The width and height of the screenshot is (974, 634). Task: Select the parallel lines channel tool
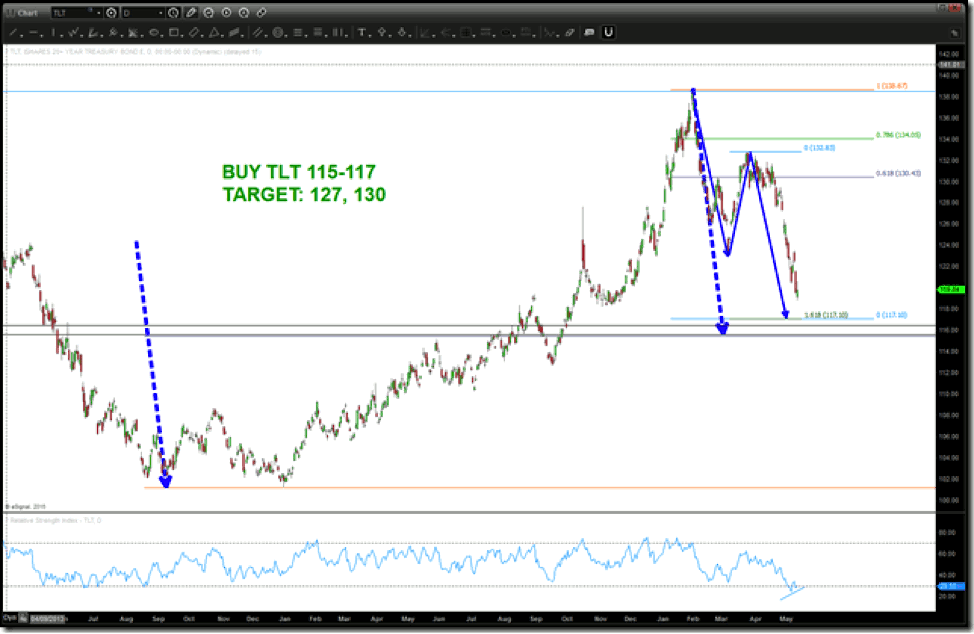257,33
